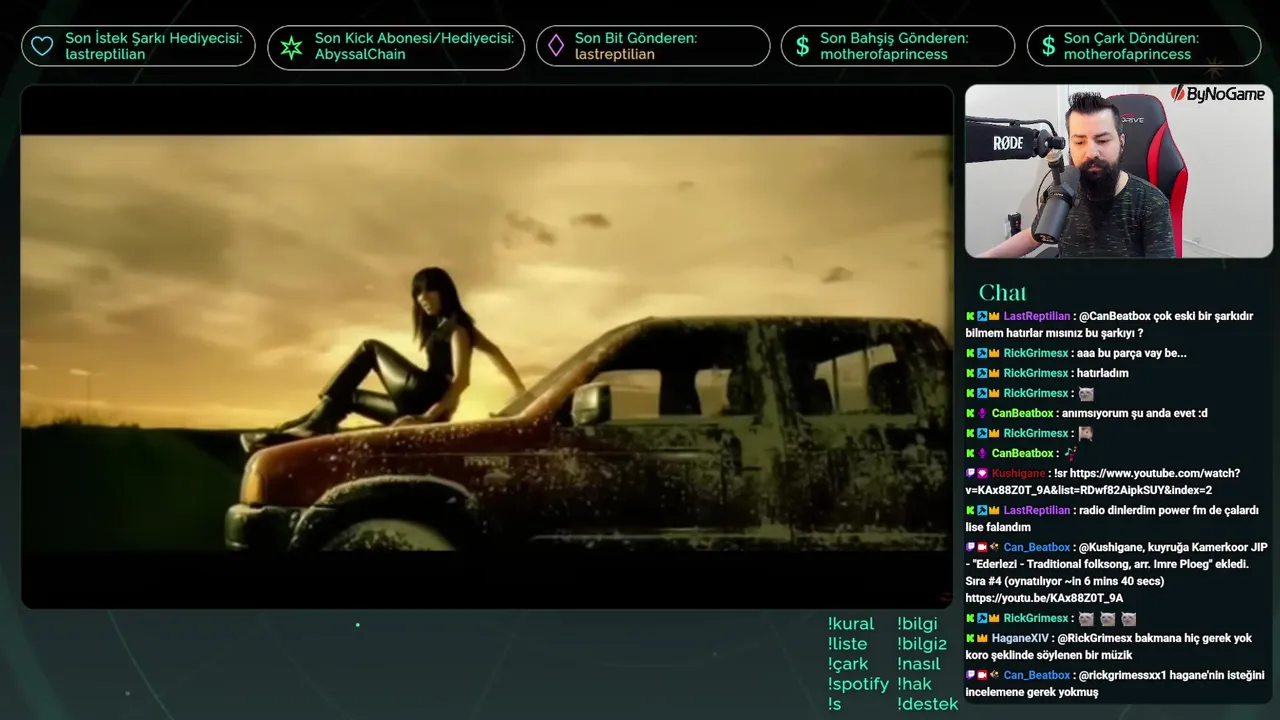Click the music video player
This screenshot has width=1280, height=720.
coord(487,346)
